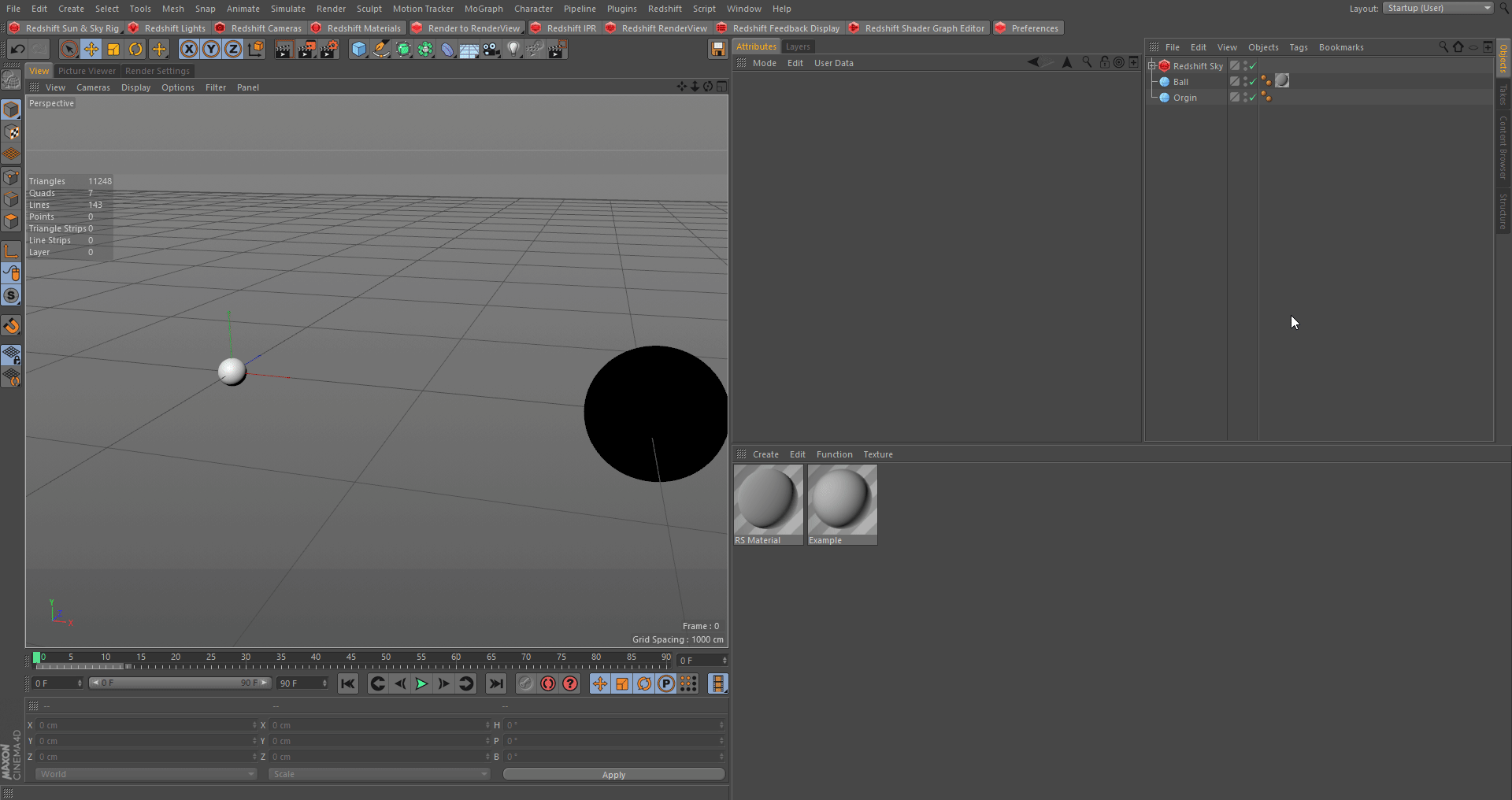1512x800 pixels.
Task: Click the Apply button in coordinates
Action: click(613, 775)
